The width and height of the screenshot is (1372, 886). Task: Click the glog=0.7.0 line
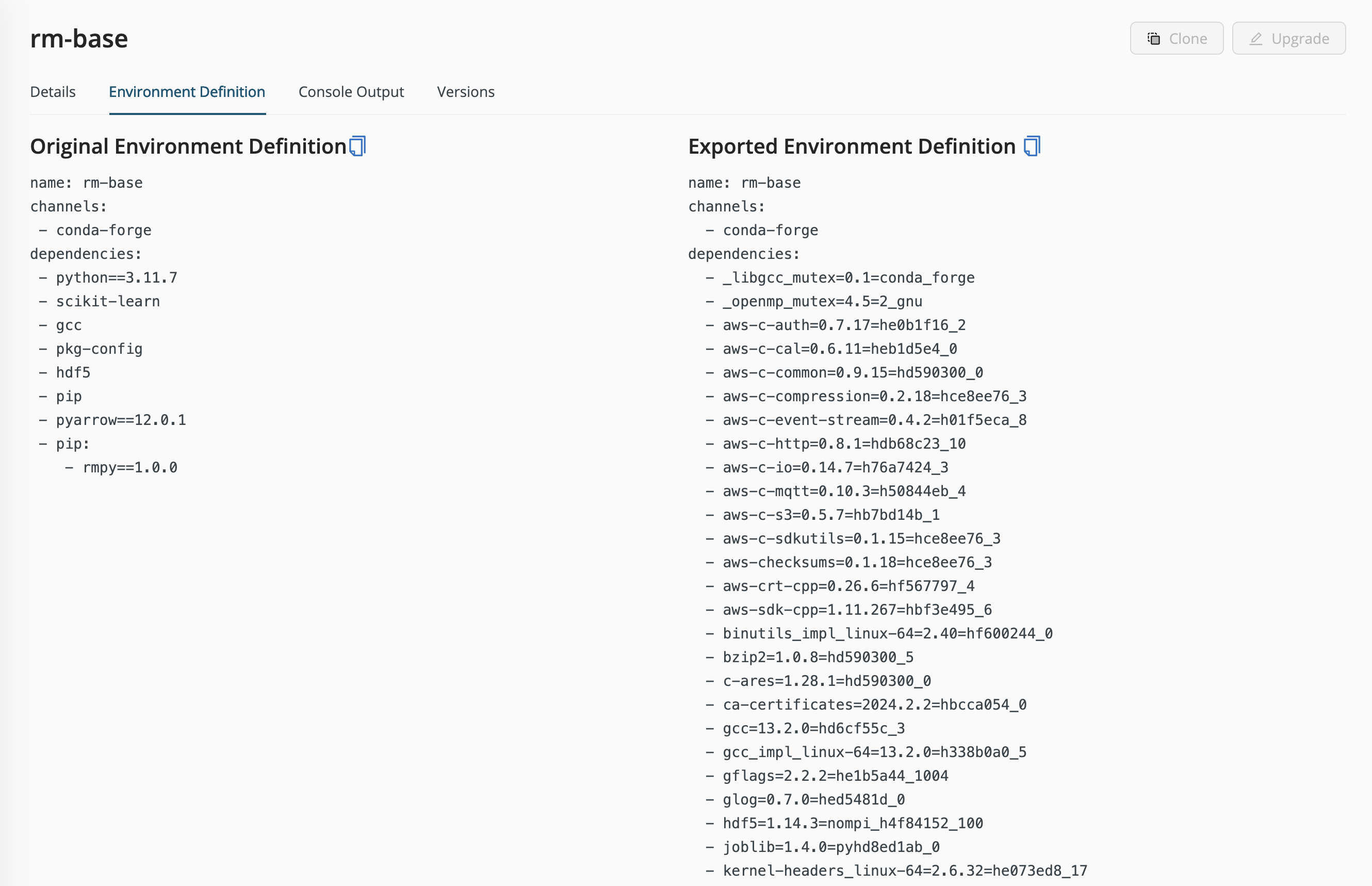tap(805, 800)
